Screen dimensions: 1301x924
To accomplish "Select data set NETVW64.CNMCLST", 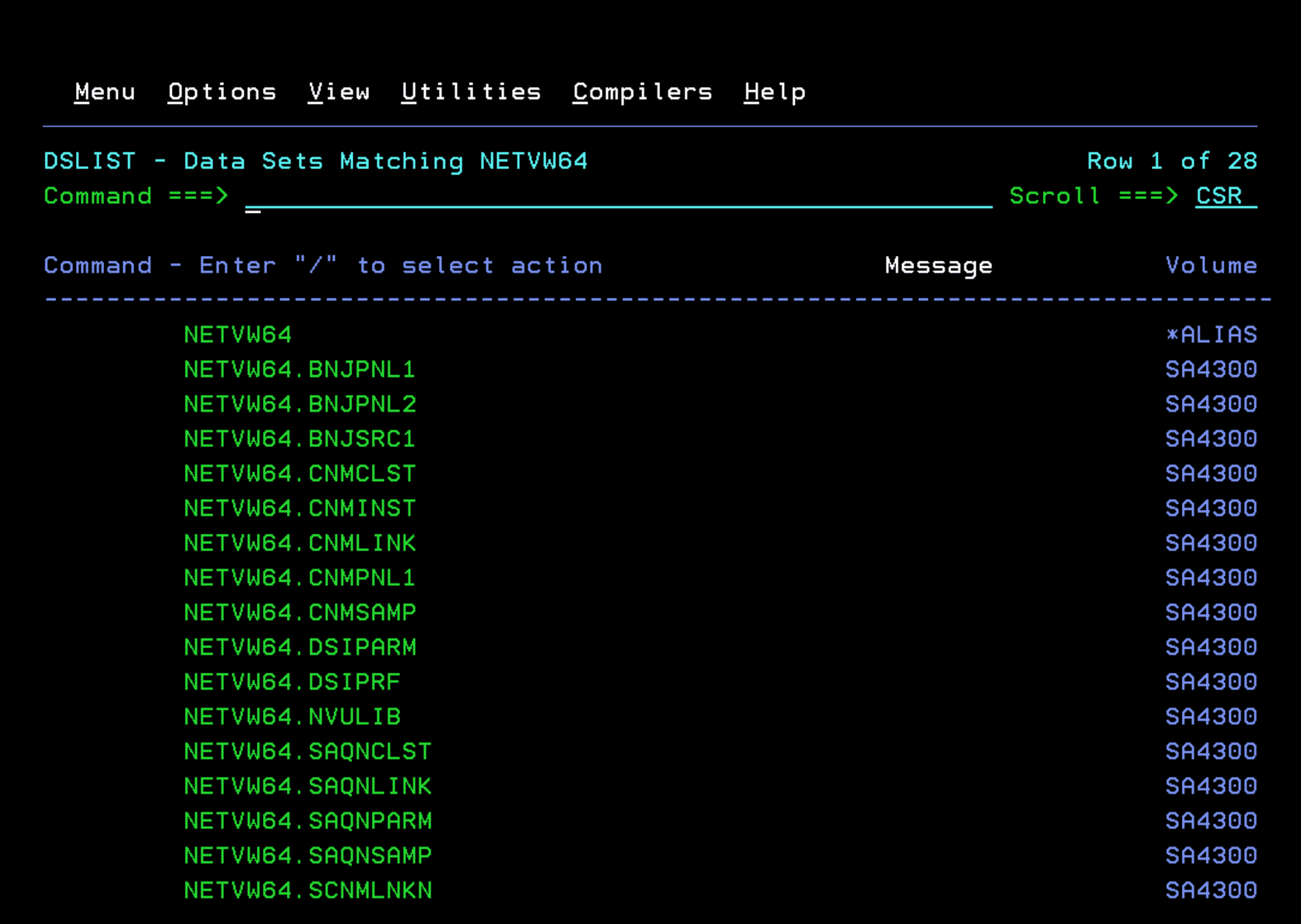I will (299, 474).
